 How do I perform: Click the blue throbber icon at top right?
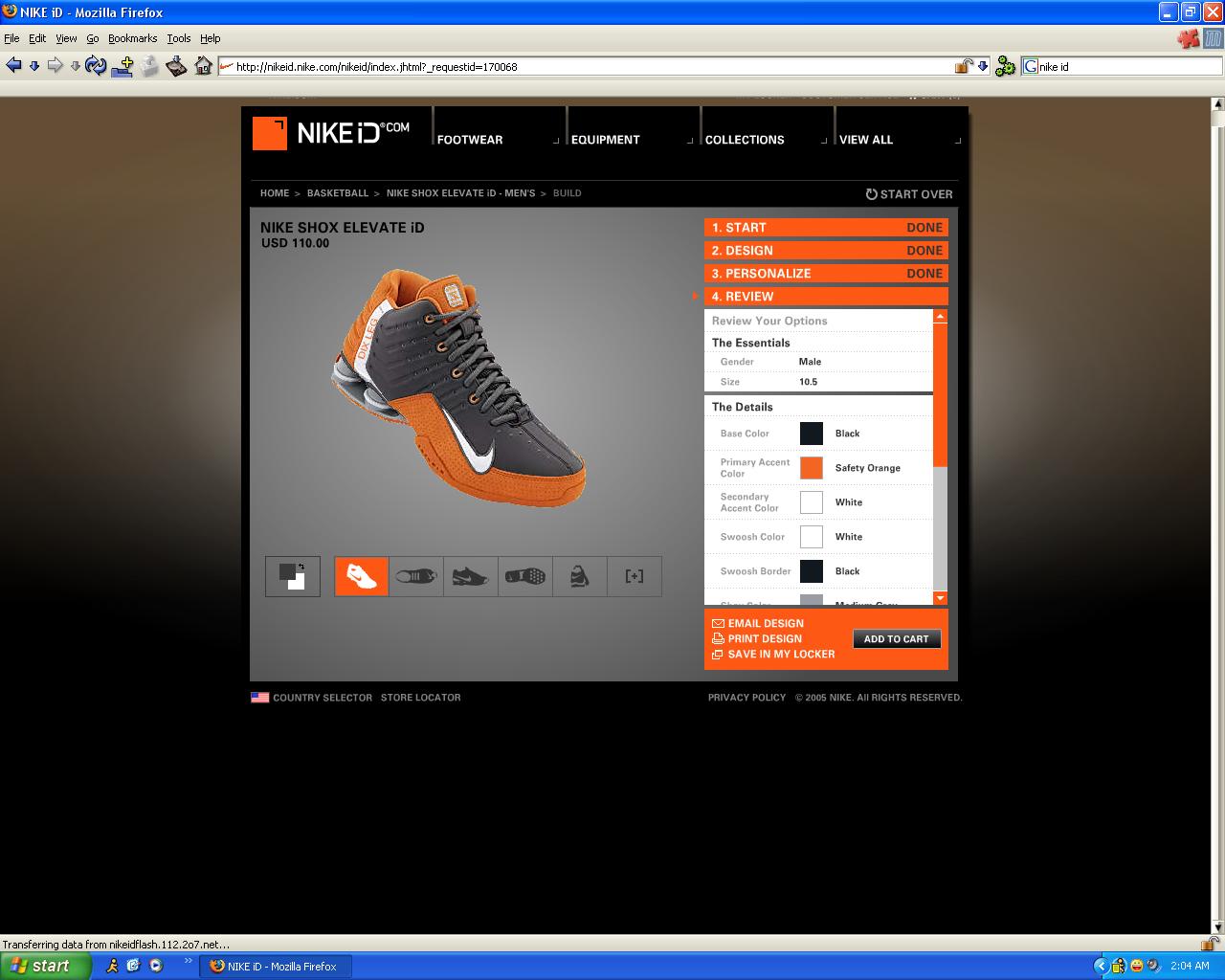(x=1214, y=39)
